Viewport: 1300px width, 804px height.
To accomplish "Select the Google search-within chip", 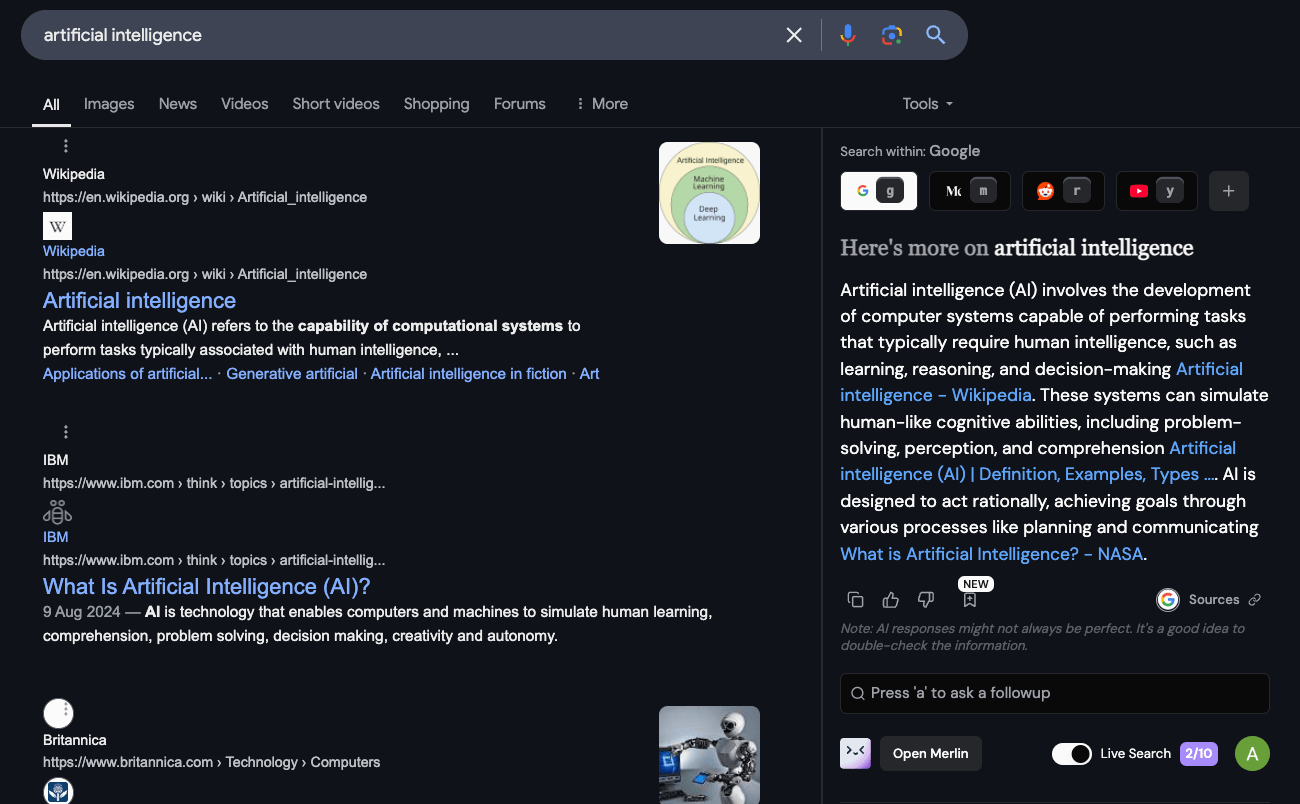I will point(879,191).
